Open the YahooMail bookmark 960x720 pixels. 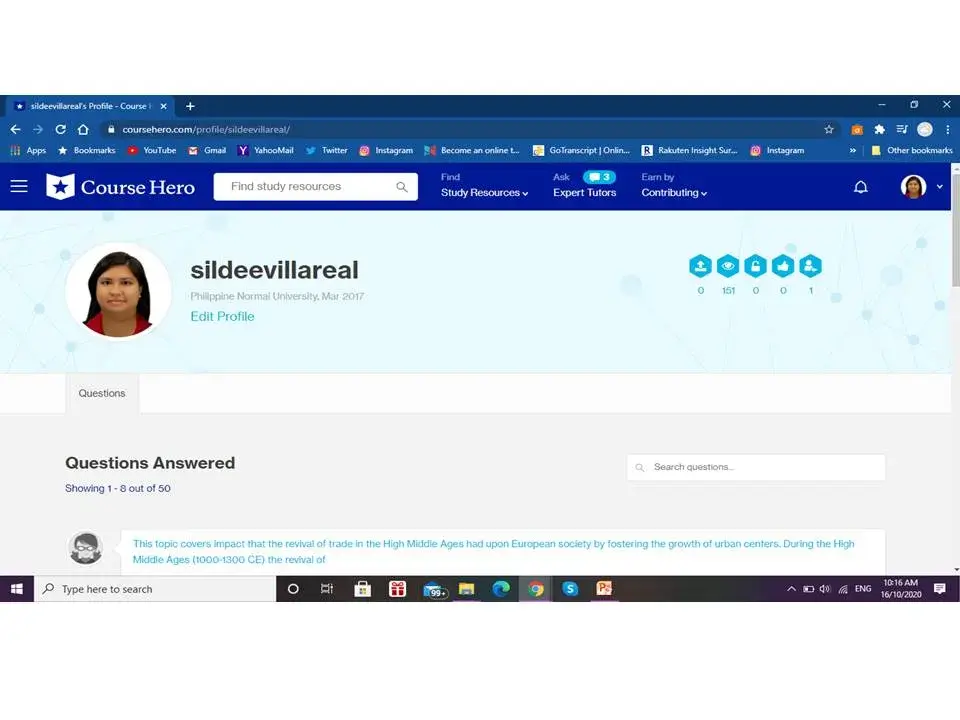pos(266,150)
